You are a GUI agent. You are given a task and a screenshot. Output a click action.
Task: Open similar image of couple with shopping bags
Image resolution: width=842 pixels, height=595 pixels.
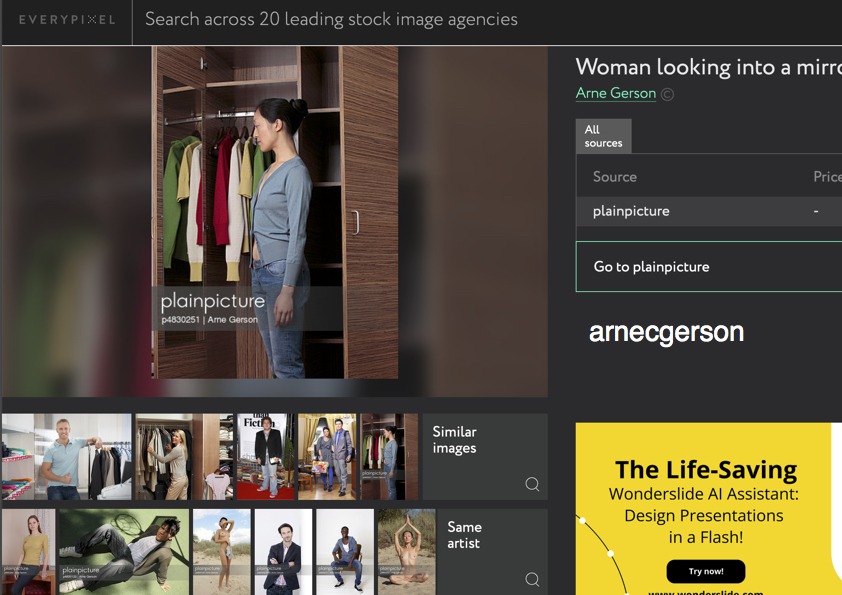point(327,456)
